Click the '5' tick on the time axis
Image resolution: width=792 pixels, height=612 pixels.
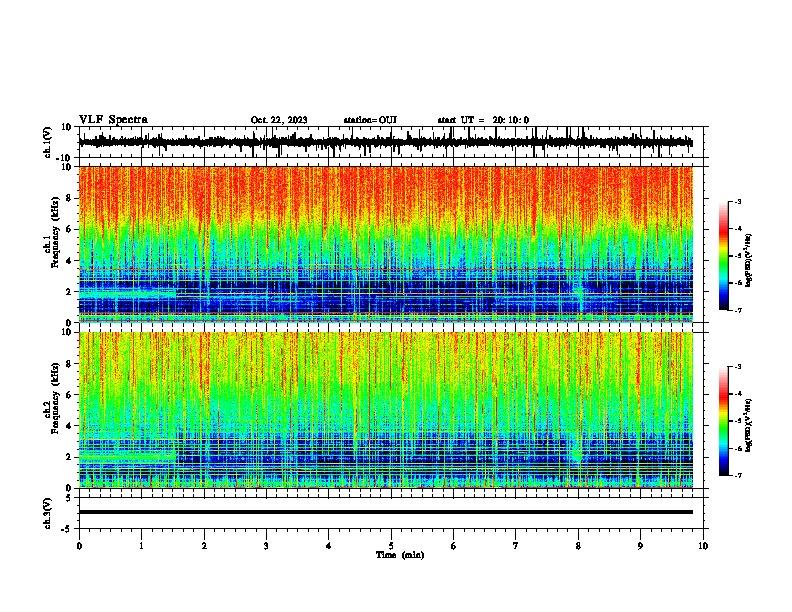391,546
